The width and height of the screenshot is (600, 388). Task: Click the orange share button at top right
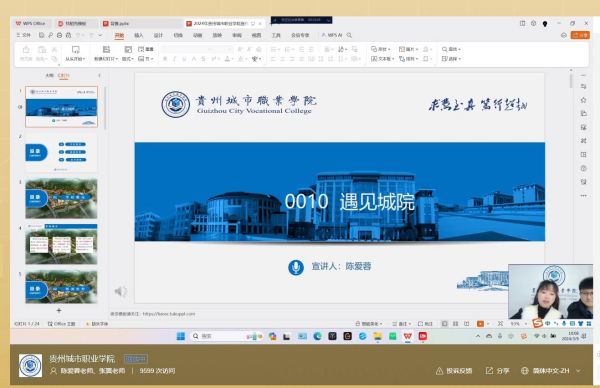click(x=580, y=35)
